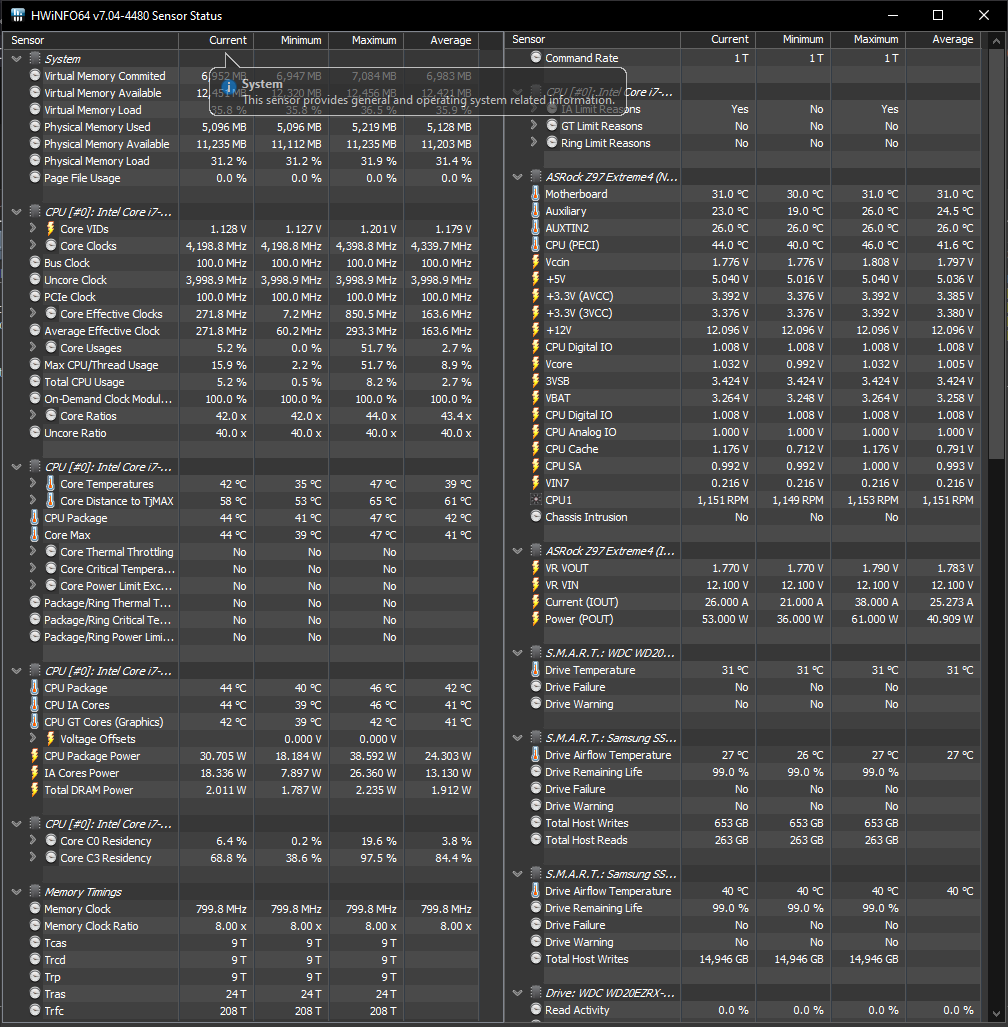Click the left panel Minimum column header

[291, 40]
